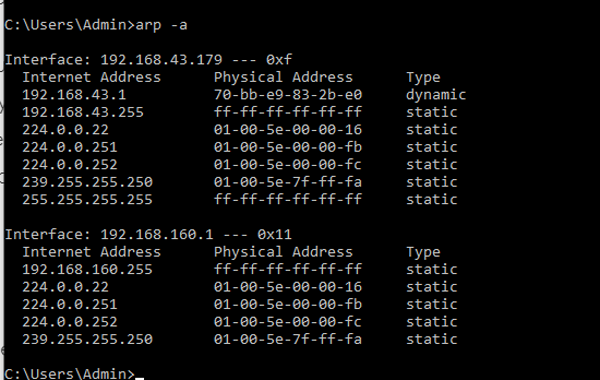
Task: Click 224.0.0.251 in the second table
Action: coord(70,305)
